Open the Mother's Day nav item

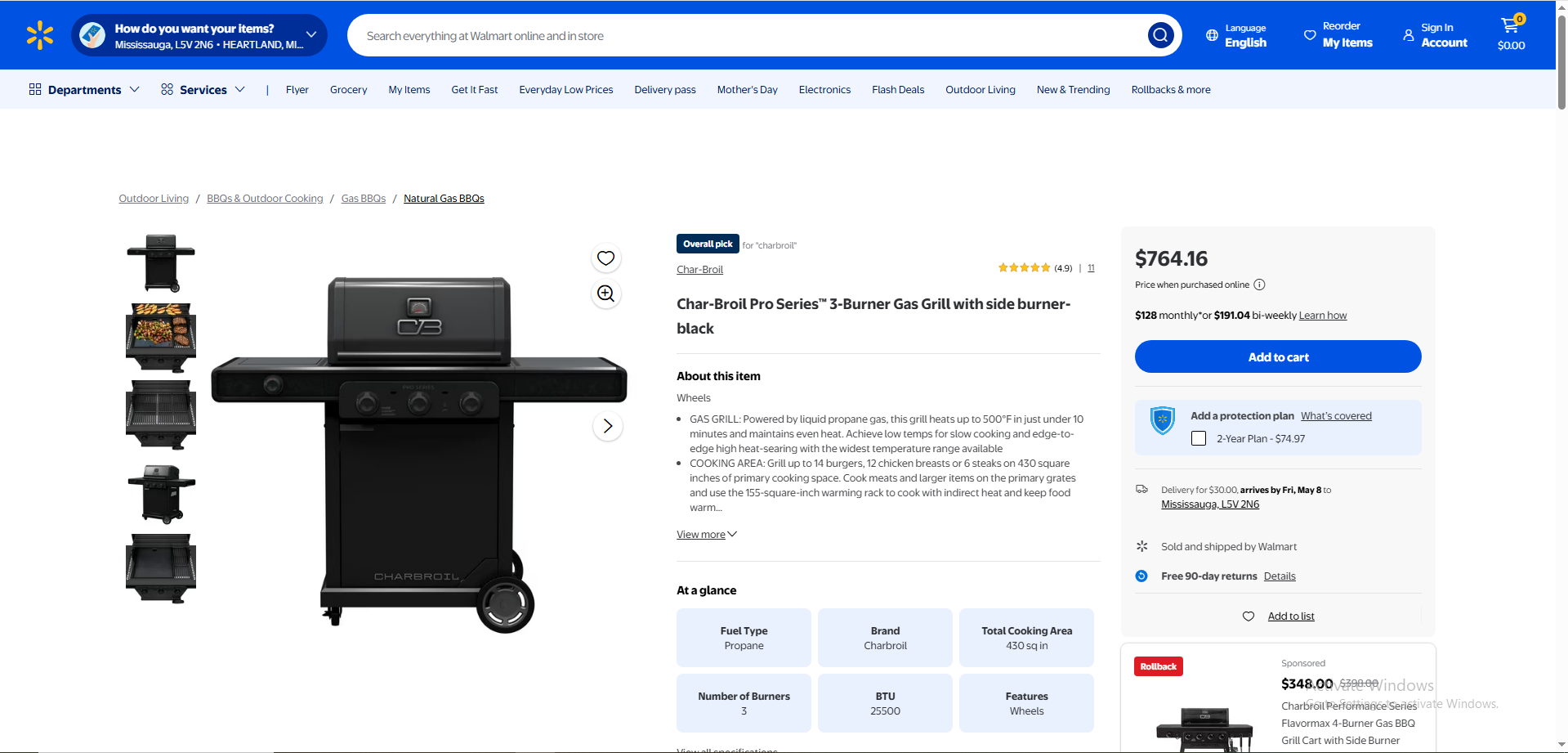tap(747, 90)
